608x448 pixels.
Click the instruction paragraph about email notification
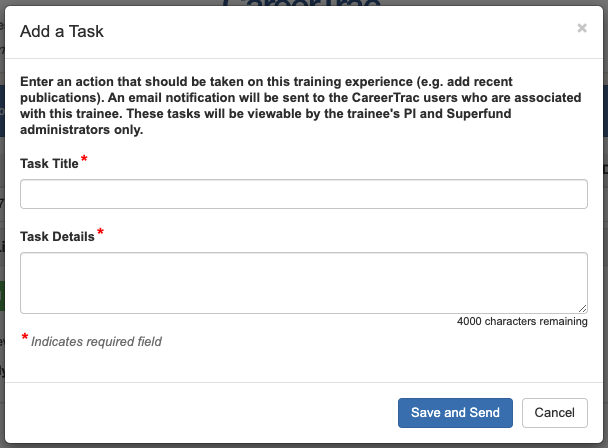(x=301, y=106)
